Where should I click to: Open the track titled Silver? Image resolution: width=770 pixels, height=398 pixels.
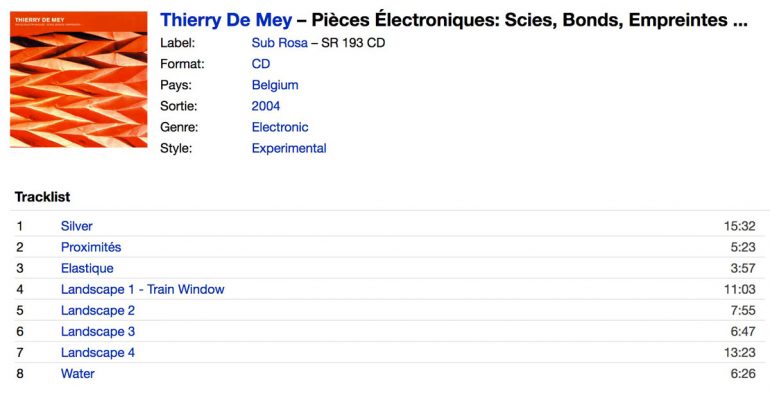click(x=77, y=226)
